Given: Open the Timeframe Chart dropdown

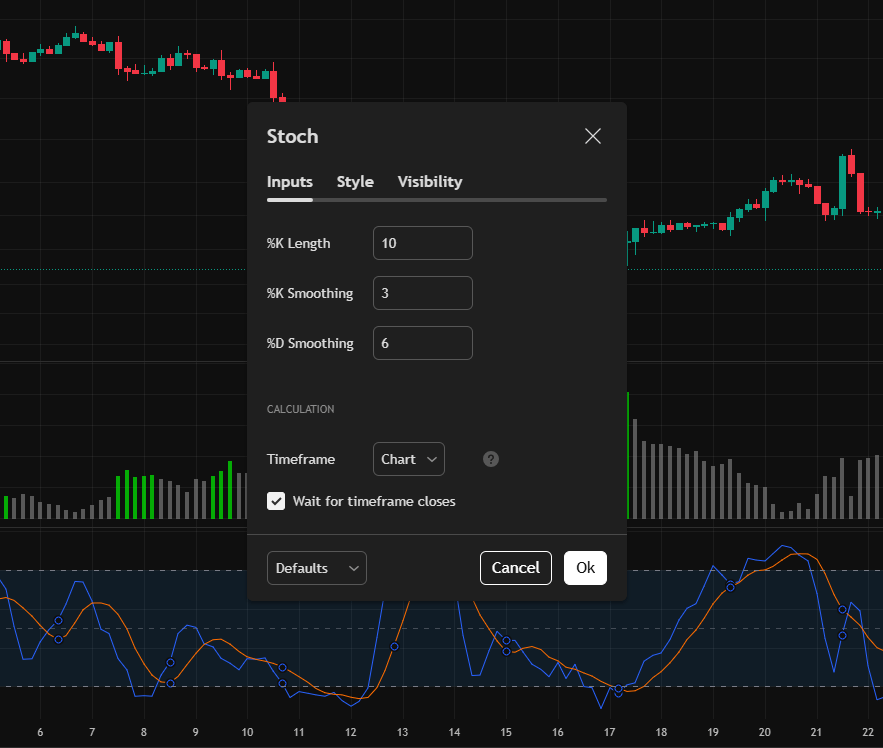Looking at the screenshot, I should 409,459.
